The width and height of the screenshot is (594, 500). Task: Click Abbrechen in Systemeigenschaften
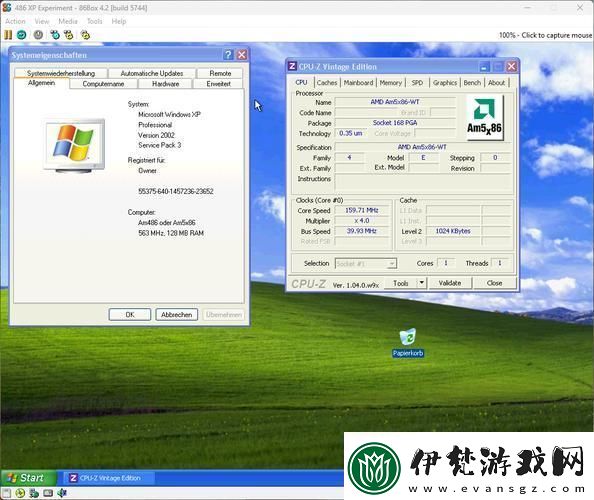[x=177, y=314]
